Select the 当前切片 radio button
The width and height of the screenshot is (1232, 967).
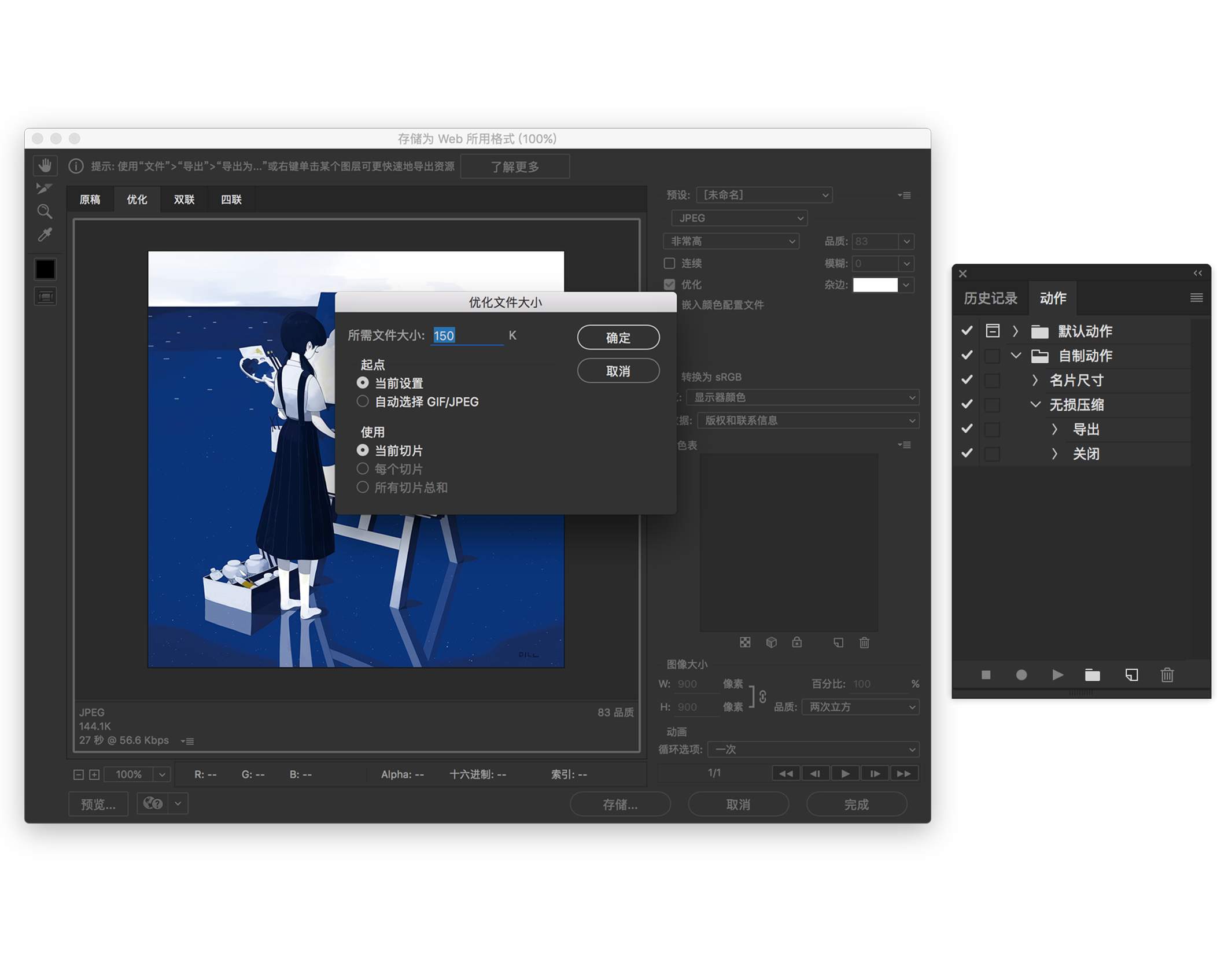(x=363, y=450)
